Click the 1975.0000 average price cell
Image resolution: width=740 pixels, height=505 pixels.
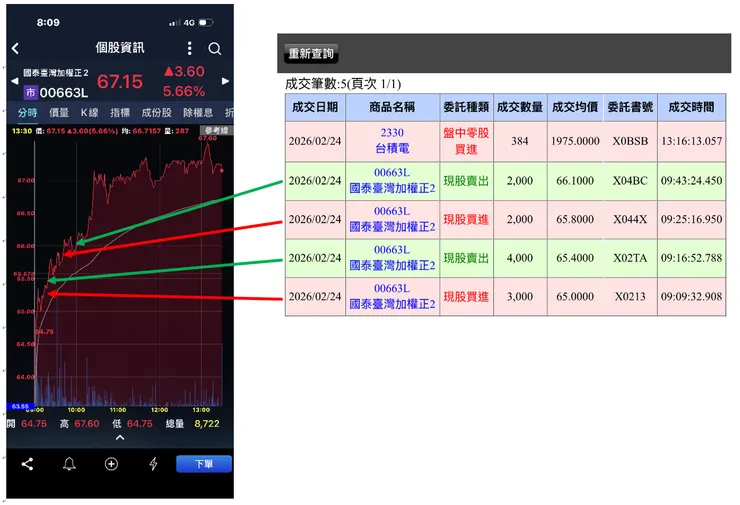pos(575,141)
